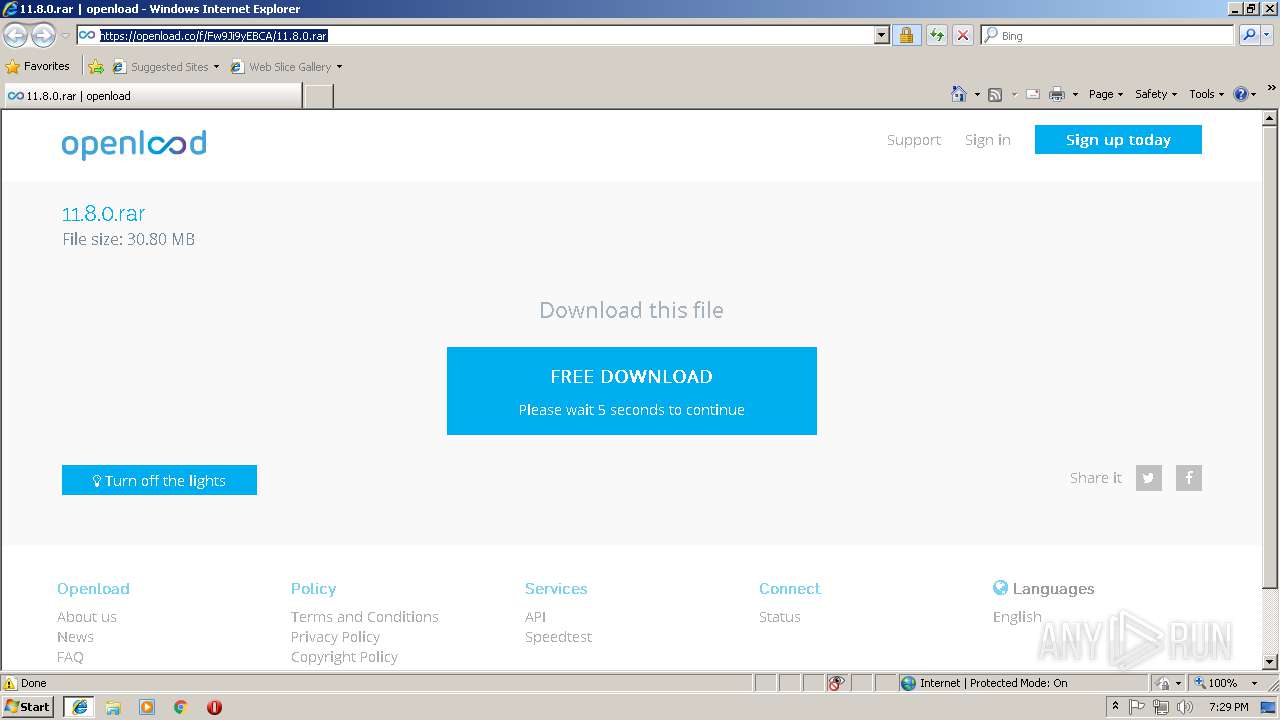Screen dimensions: 1280x720
Task: Click the Read Mail envelope icon
Action: [1033, 94]
